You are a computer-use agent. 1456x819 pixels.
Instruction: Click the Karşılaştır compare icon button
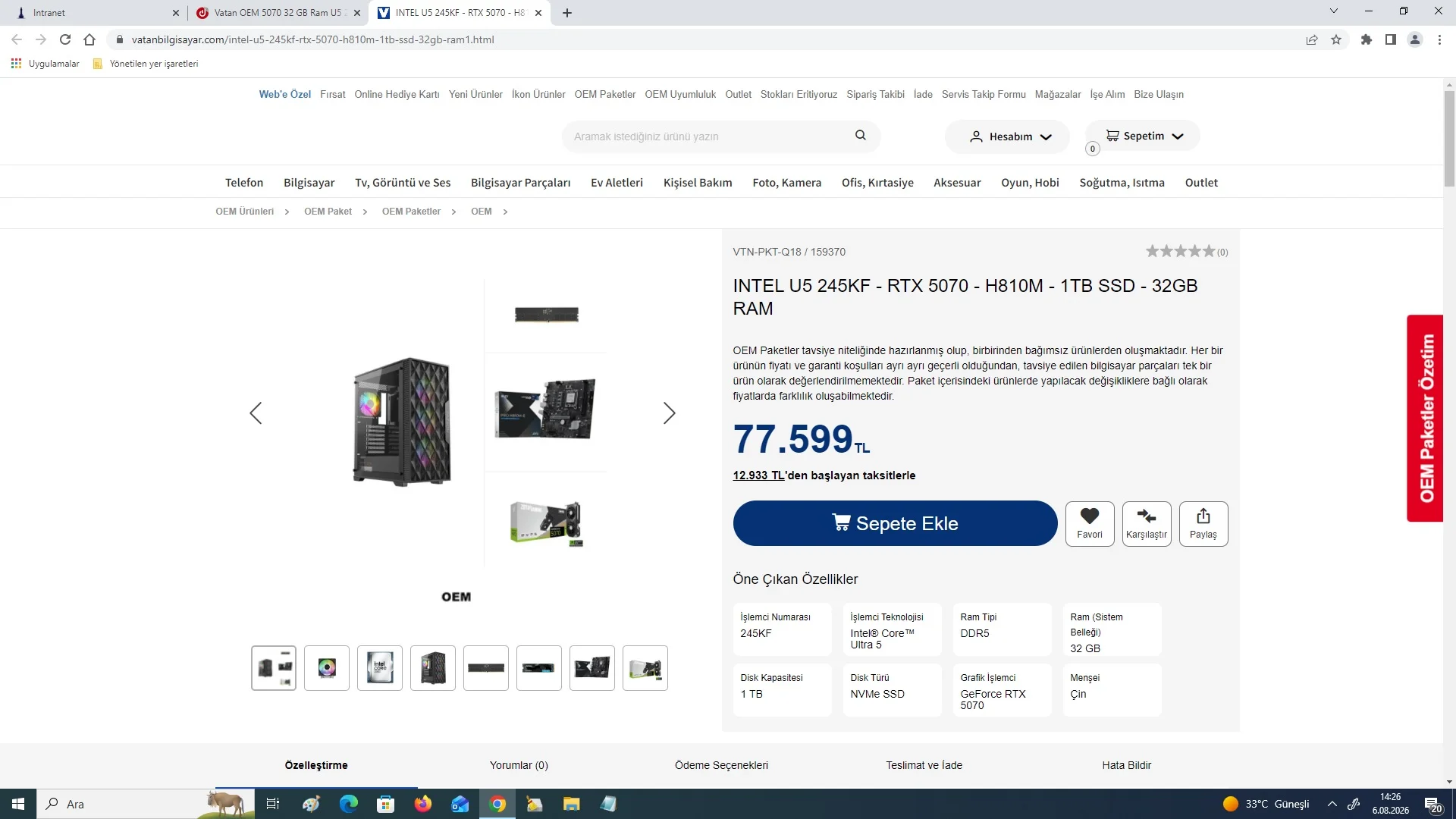pos(1147,523)
